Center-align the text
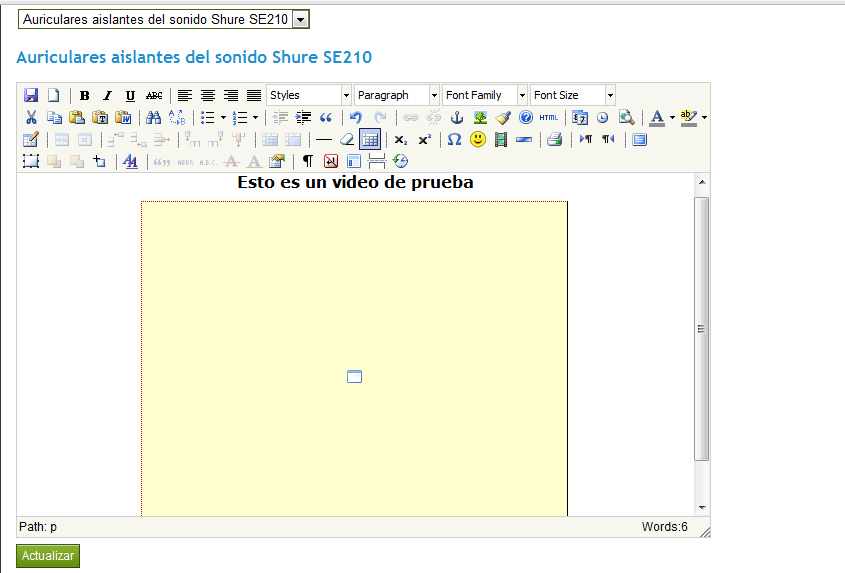The width and height of the screenshot is (845, 573). 207,95
